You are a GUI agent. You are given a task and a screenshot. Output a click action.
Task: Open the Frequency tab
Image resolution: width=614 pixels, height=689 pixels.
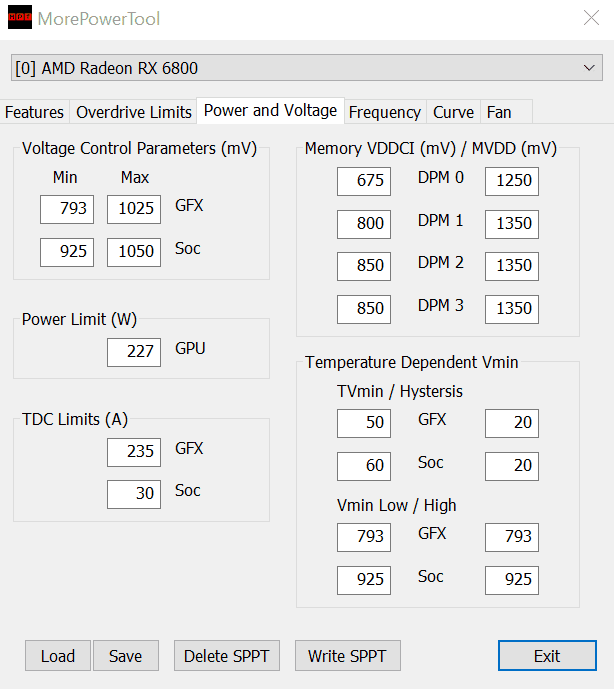point(385,112)
